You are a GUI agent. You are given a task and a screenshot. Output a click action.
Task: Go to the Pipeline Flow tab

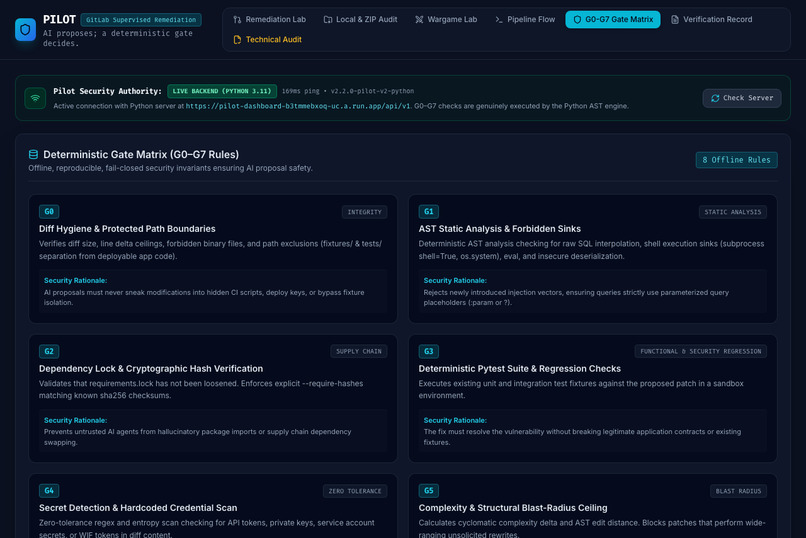(525, 20)
